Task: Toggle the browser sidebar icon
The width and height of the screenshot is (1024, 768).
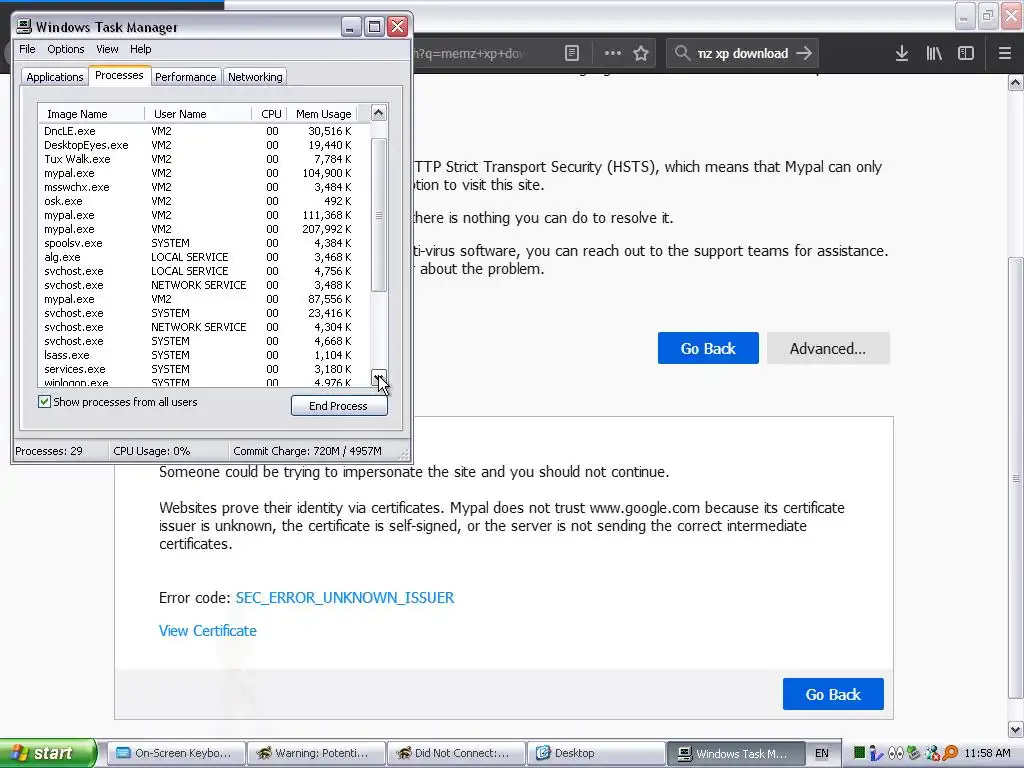Action: point(966,53)
